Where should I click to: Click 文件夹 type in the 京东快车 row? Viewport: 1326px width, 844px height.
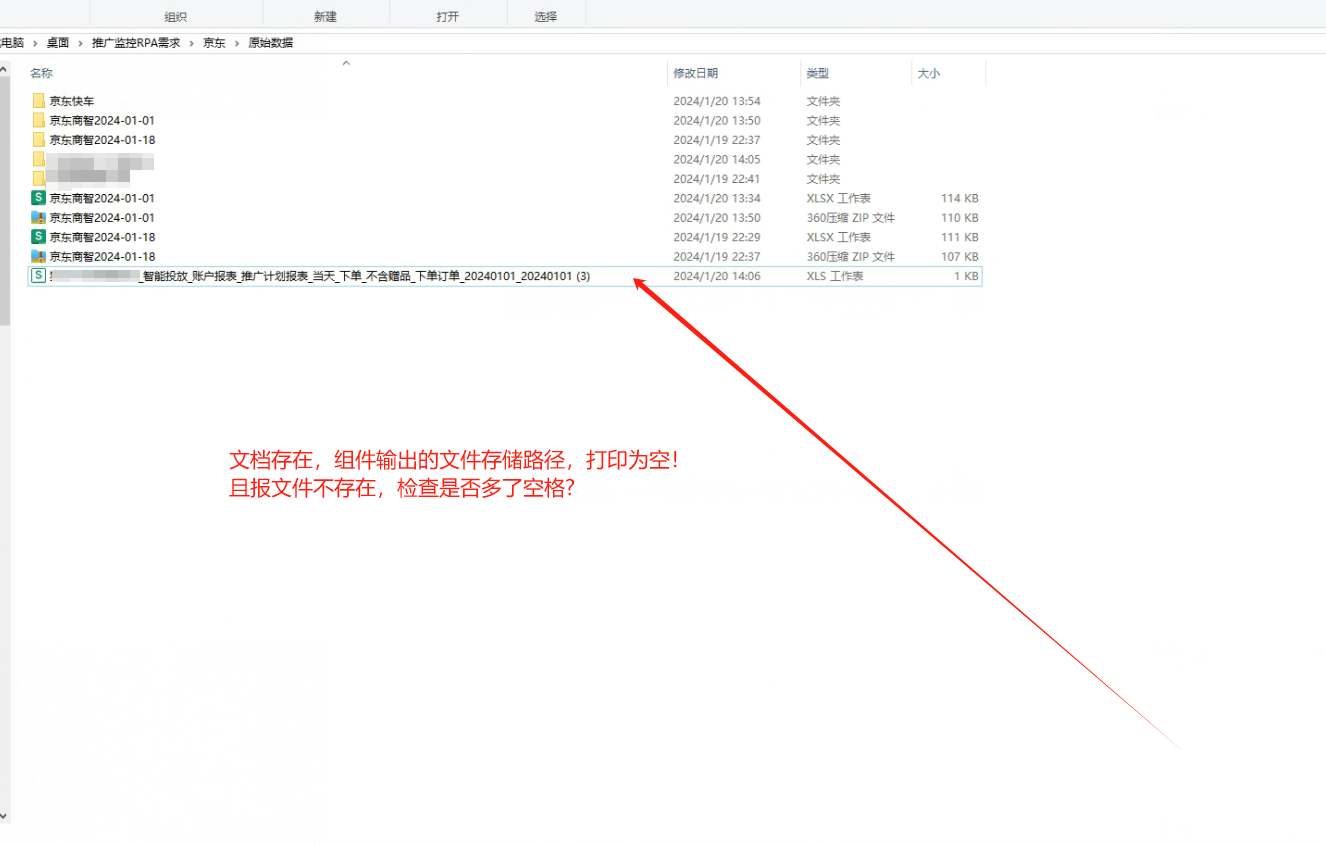pyautogui.click(x=824, y=101)
